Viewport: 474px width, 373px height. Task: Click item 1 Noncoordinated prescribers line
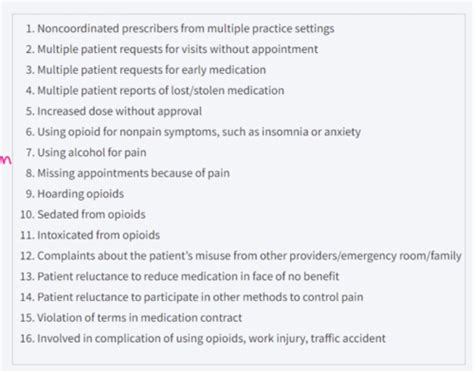pos(180,29)
